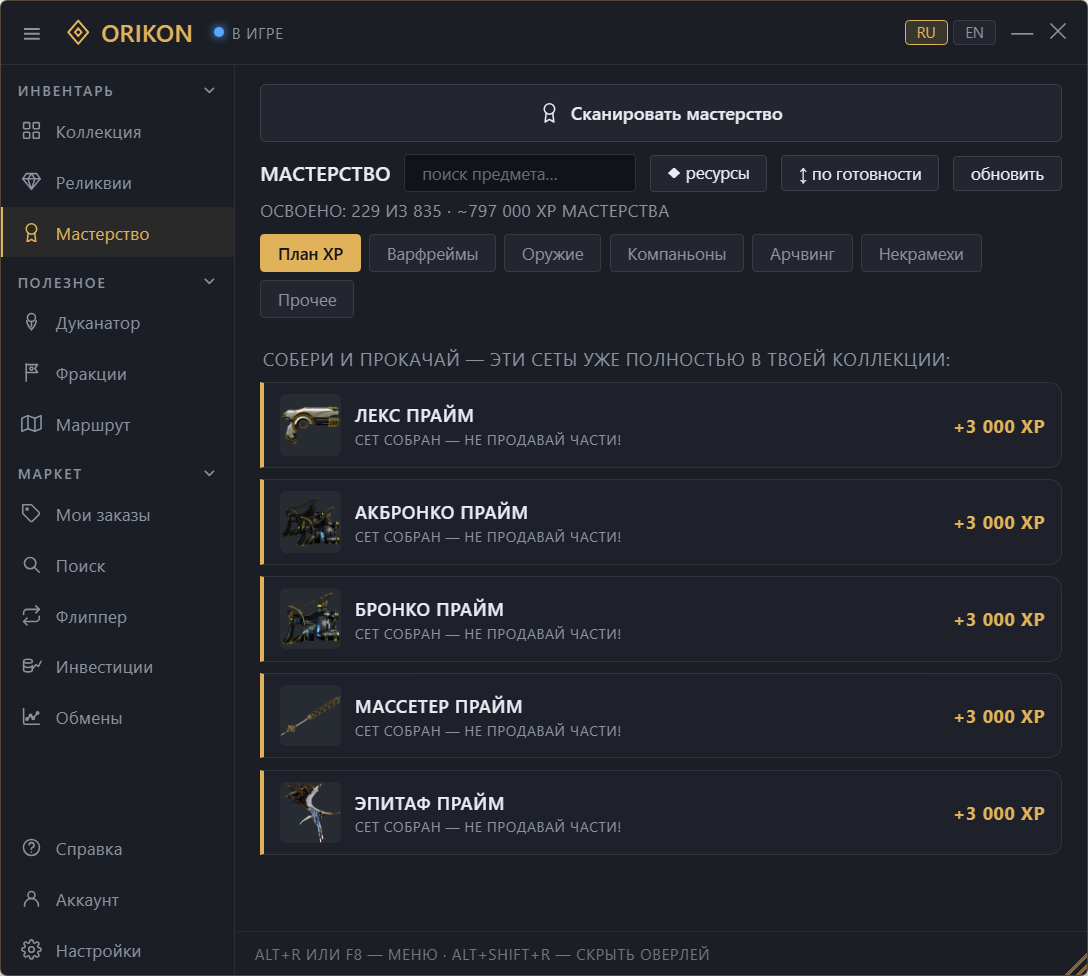
Task: Click +3 000 XP on Лекс Прайм
Action: point(999,426)
